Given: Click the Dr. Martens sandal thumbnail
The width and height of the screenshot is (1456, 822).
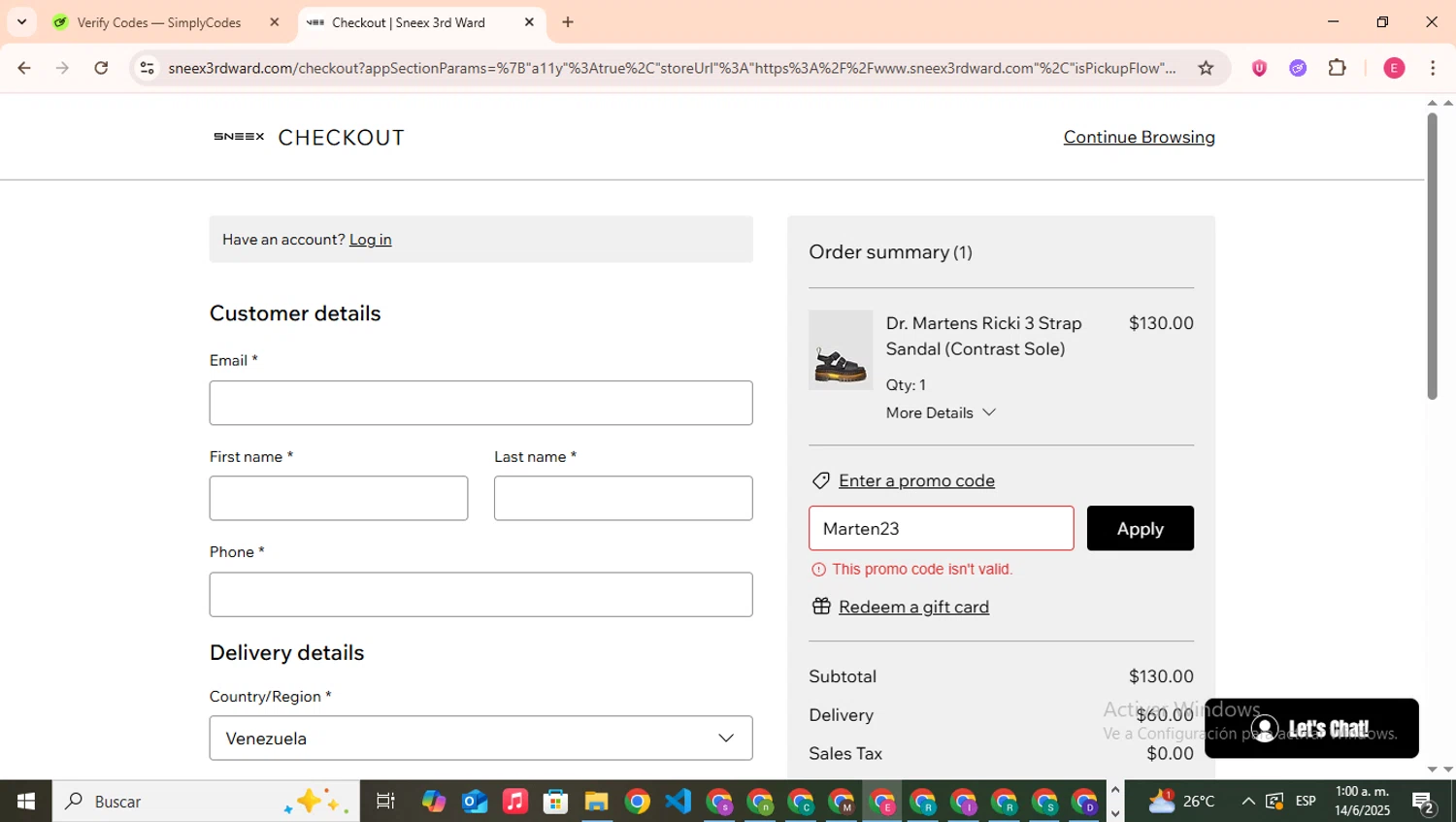Looking at the screenshot, I should 841,350.
